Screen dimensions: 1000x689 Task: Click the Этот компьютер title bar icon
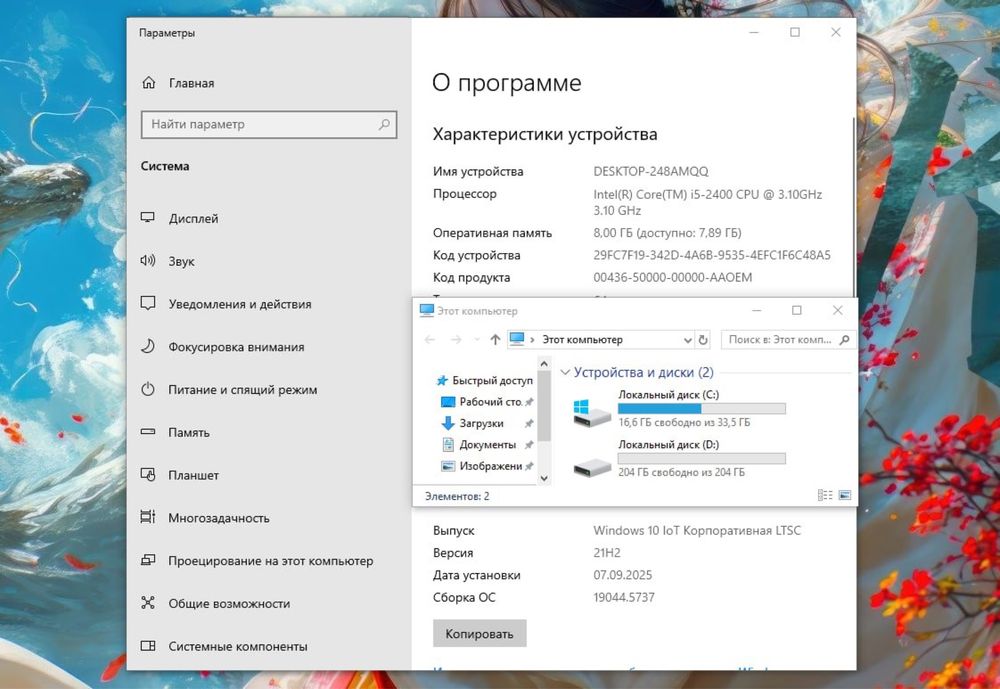pyautogui.click(x=427, y=310)
